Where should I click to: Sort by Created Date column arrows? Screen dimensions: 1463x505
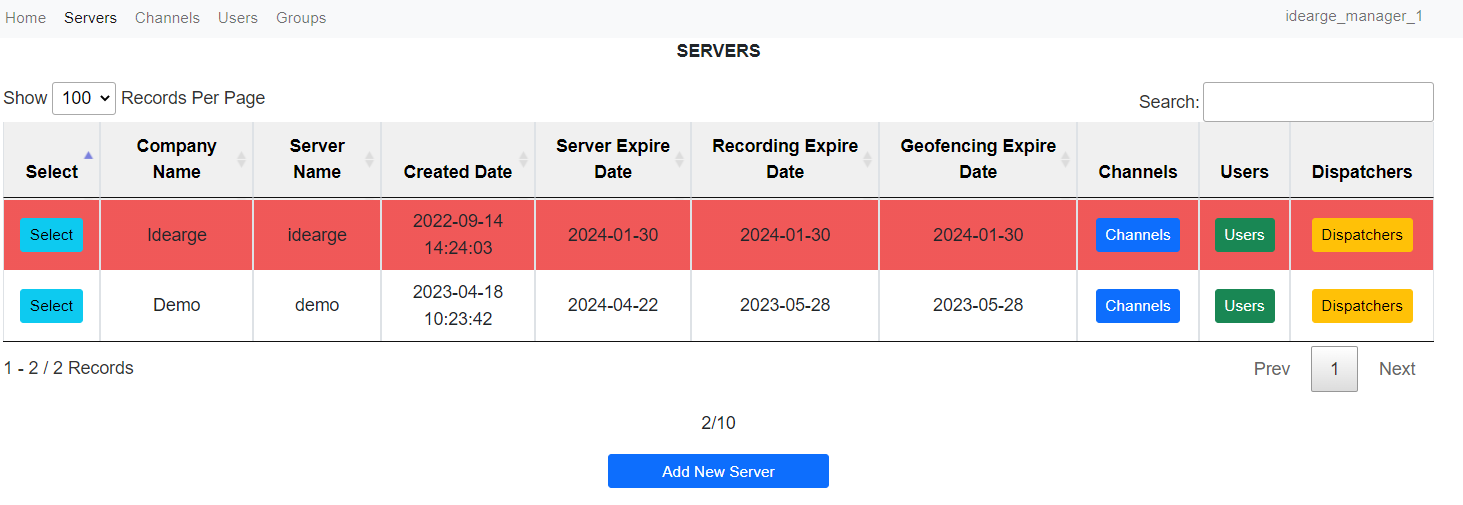tap(523, 159)
